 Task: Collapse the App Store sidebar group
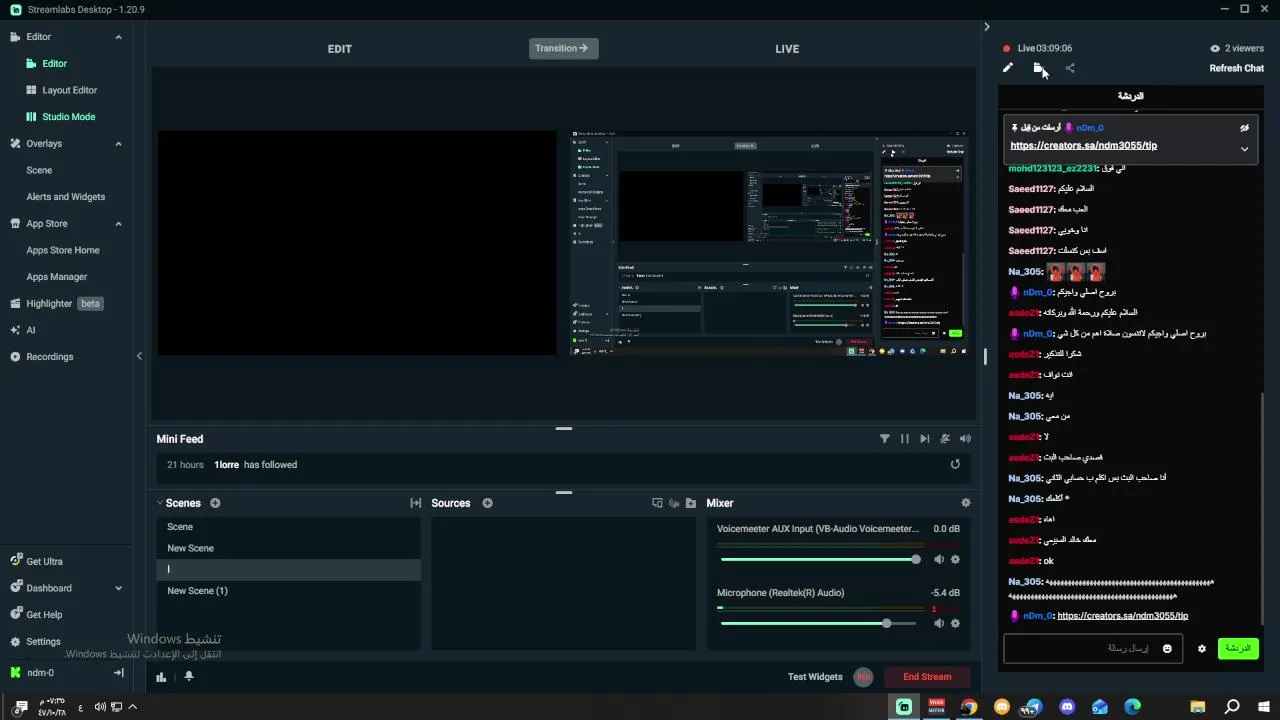point(118,224)
